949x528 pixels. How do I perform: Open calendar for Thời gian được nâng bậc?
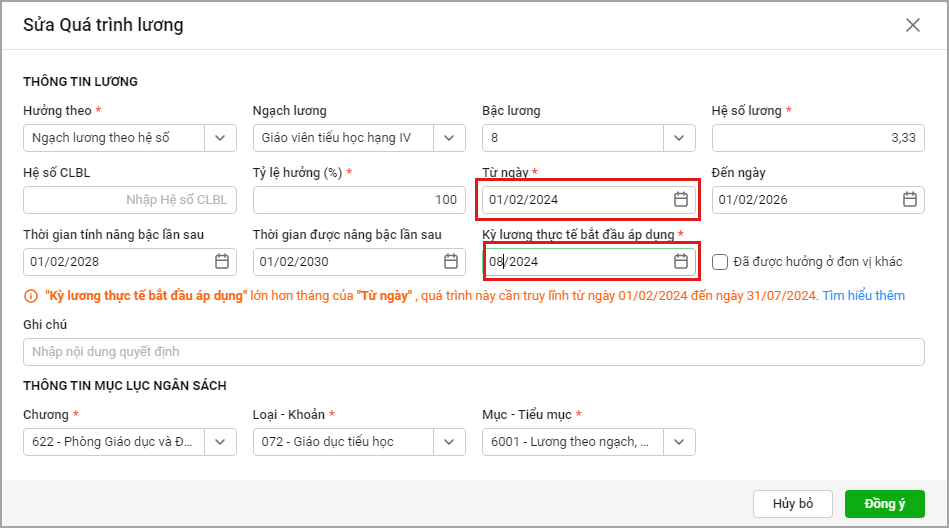[x=451, y=262]
